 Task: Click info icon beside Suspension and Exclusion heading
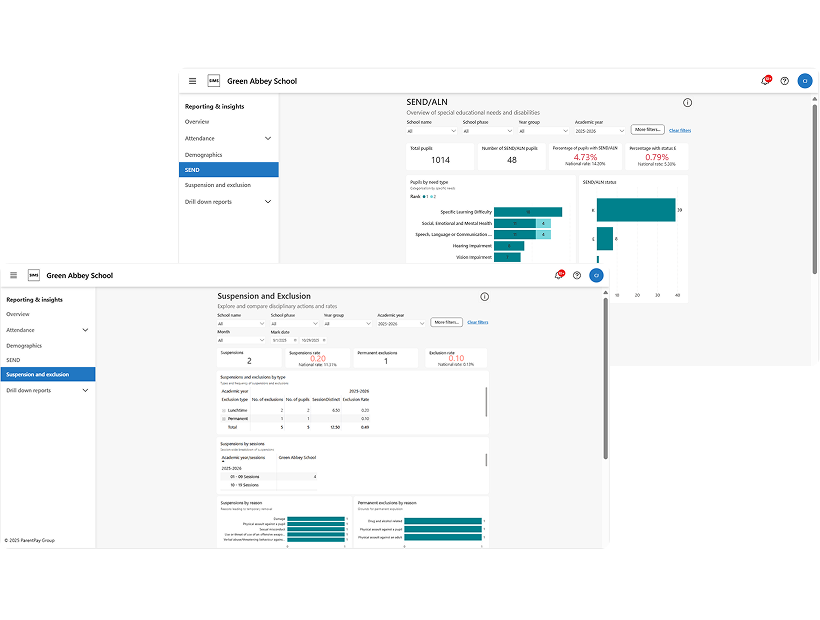coord(484,297)
